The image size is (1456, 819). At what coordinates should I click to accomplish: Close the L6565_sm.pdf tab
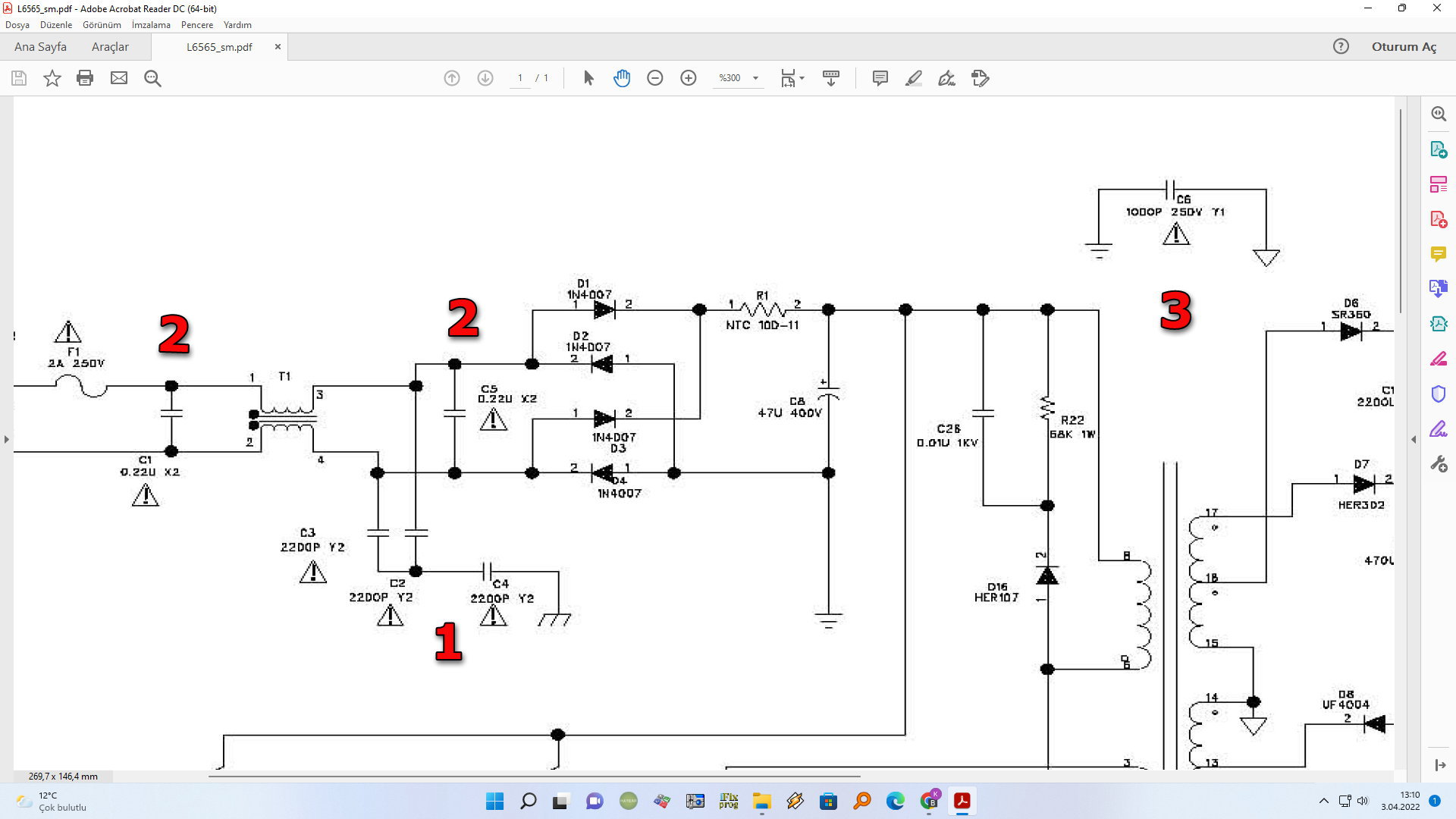[278, 46]
